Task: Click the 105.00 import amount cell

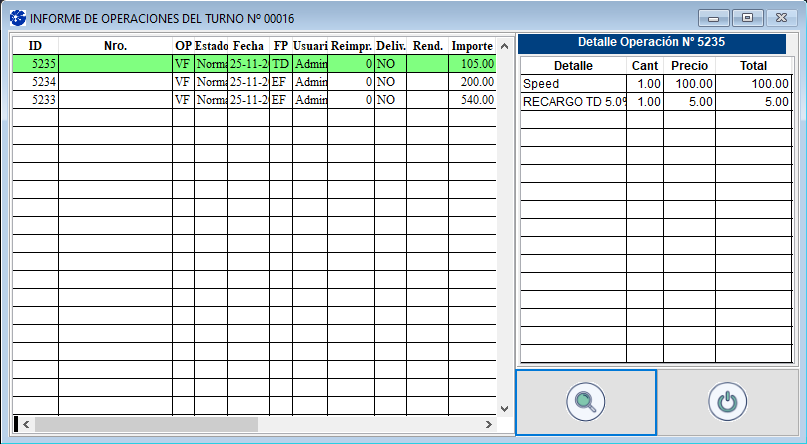Action: (x=471, y=64)
